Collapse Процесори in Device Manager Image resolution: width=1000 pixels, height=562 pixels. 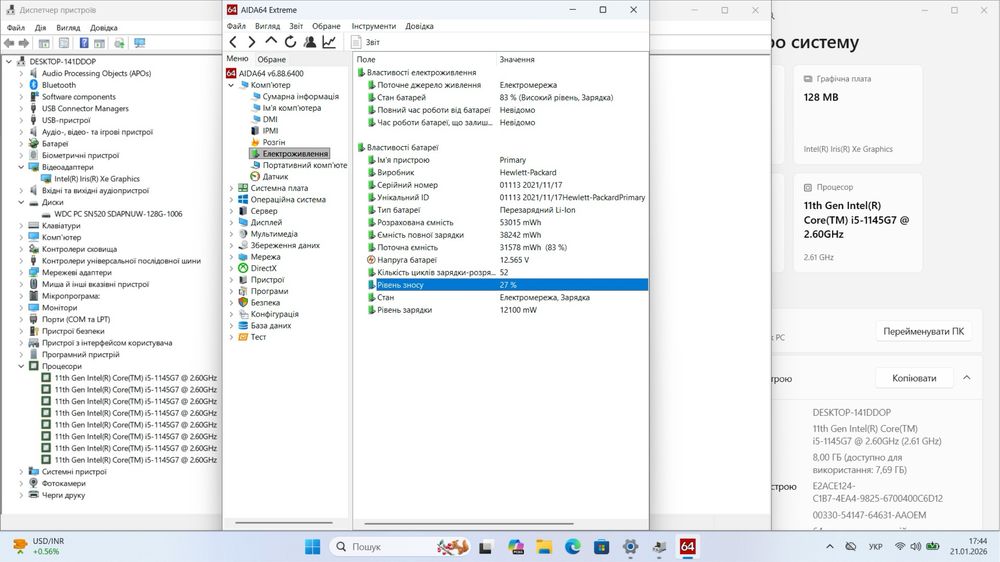click(x=21, y=366)
